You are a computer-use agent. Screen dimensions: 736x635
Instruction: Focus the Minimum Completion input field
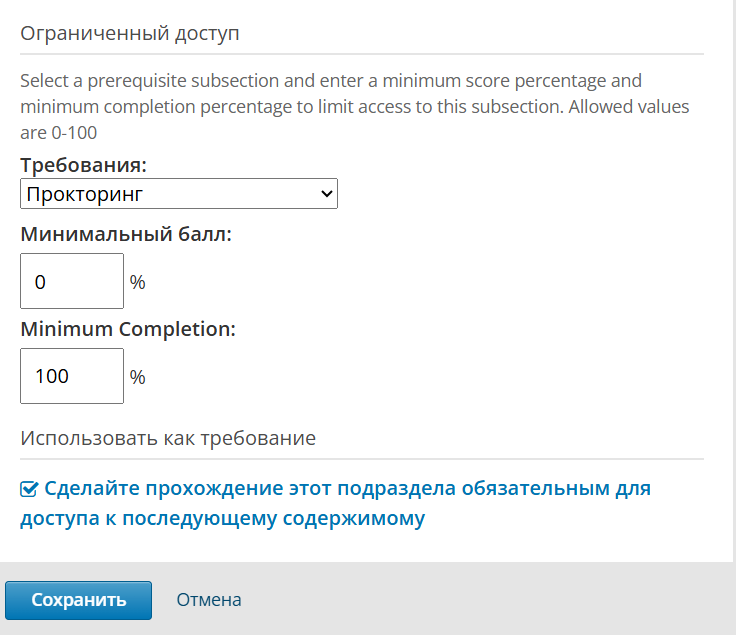72,376
